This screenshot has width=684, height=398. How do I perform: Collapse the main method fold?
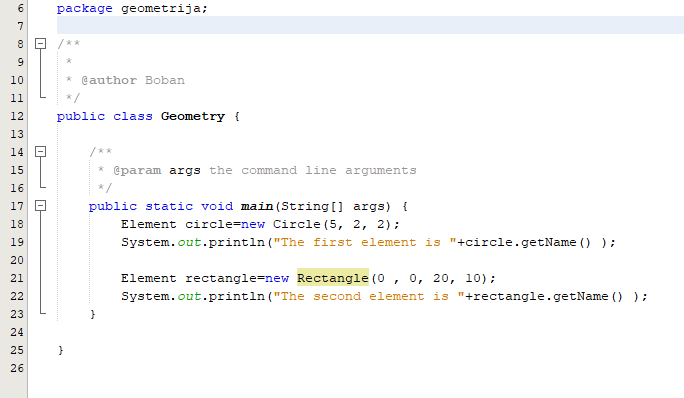(x=41, y=206)
